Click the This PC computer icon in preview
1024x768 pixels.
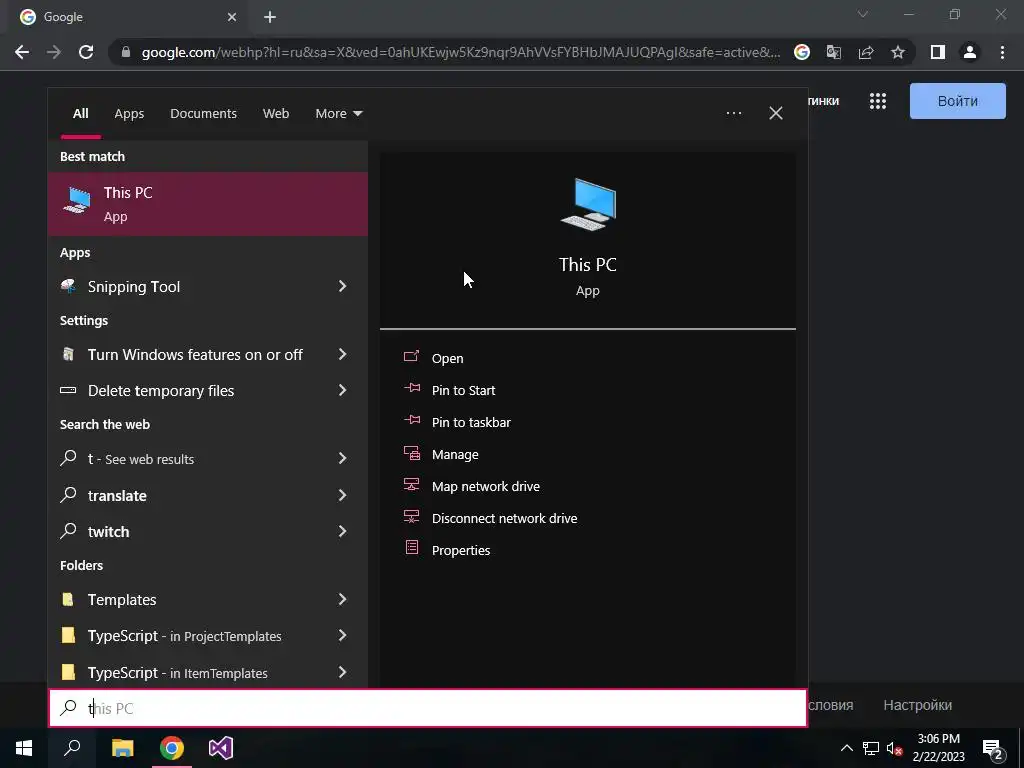click(x=588, y=204)
